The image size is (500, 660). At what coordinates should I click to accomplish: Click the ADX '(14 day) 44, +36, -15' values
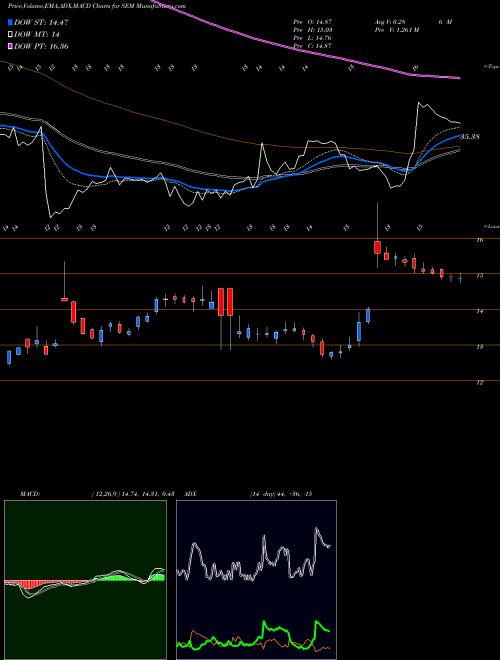coord(280,494)
